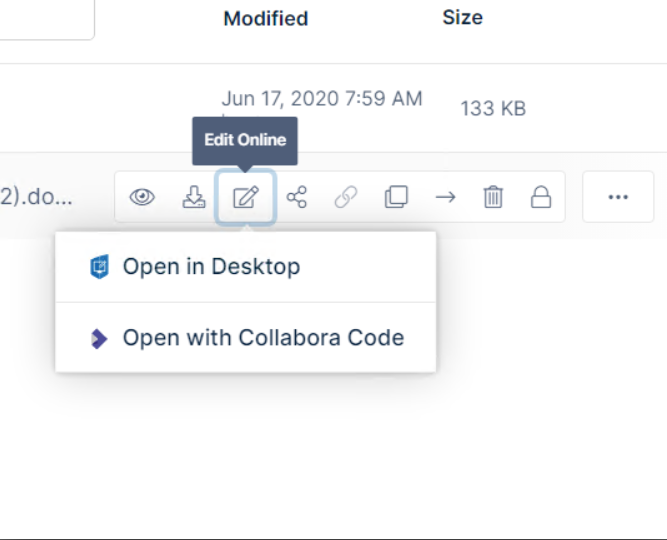Copy the file using the copy icon
Image resolution: width=667 pixels, height=540 pixels.
point(396,197)
